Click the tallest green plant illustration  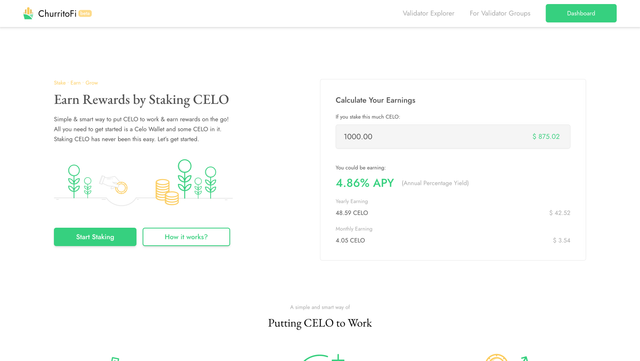tap(184, 178)
